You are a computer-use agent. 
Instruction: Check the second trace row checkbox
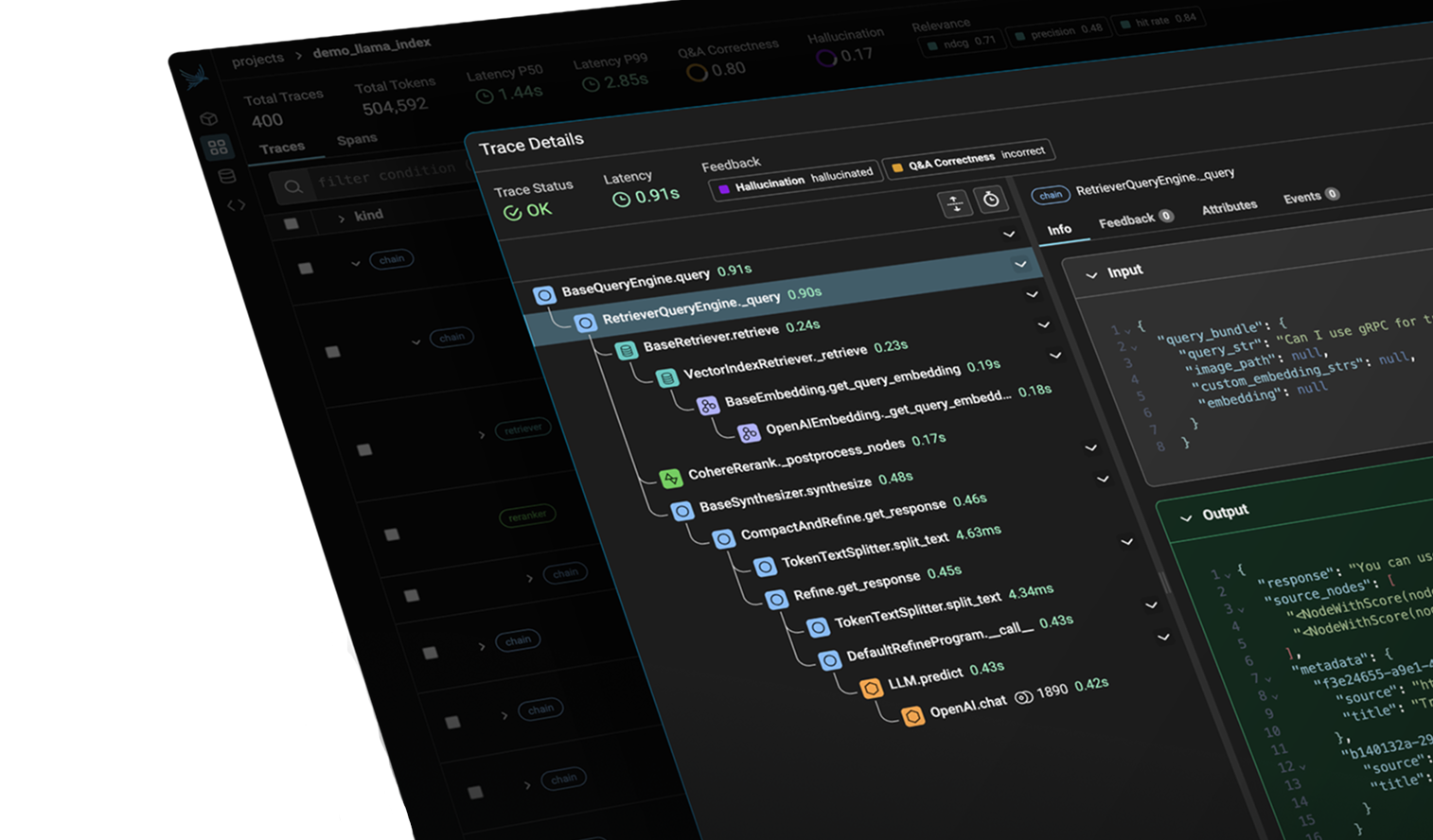click(332, 352)
